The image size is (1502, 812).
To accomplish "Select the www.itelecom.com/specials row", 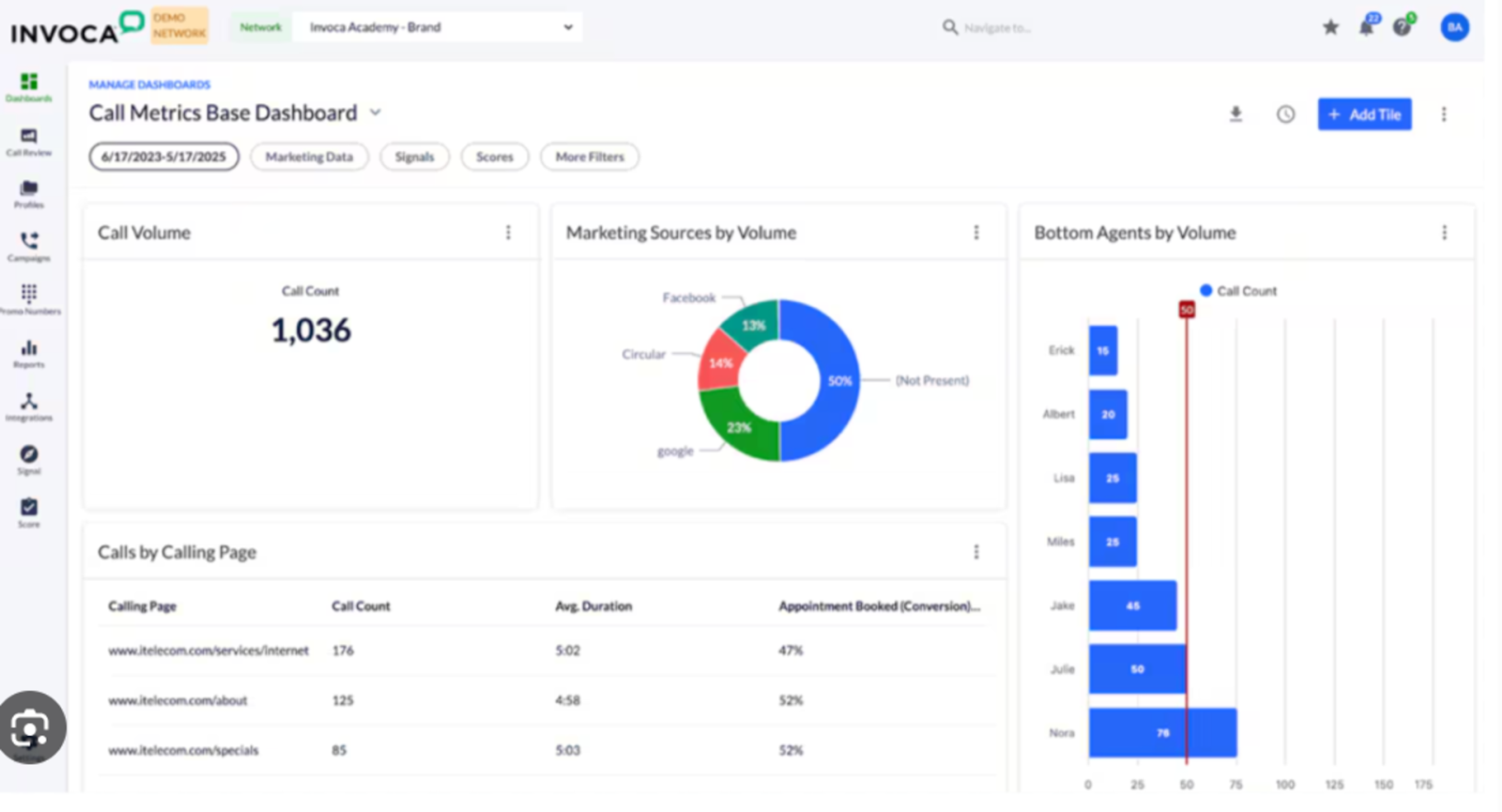I will coord(546,750).
